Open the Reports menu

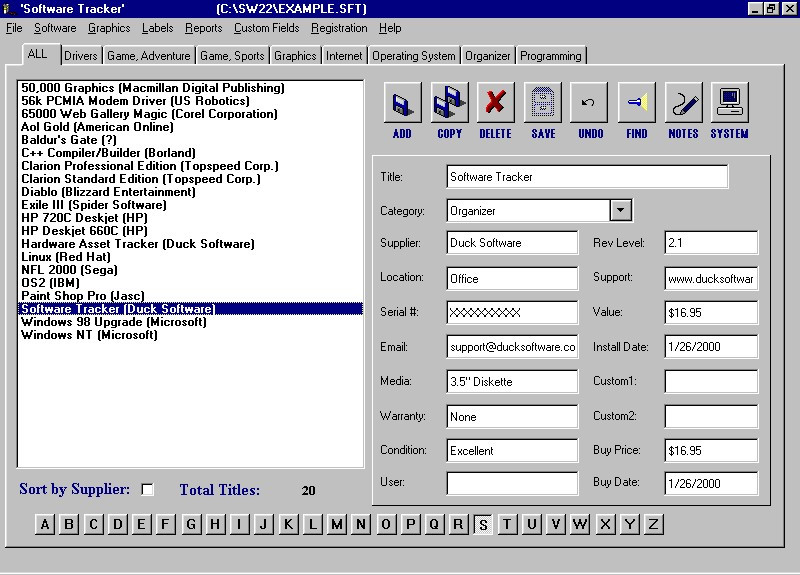click(204, 28)
